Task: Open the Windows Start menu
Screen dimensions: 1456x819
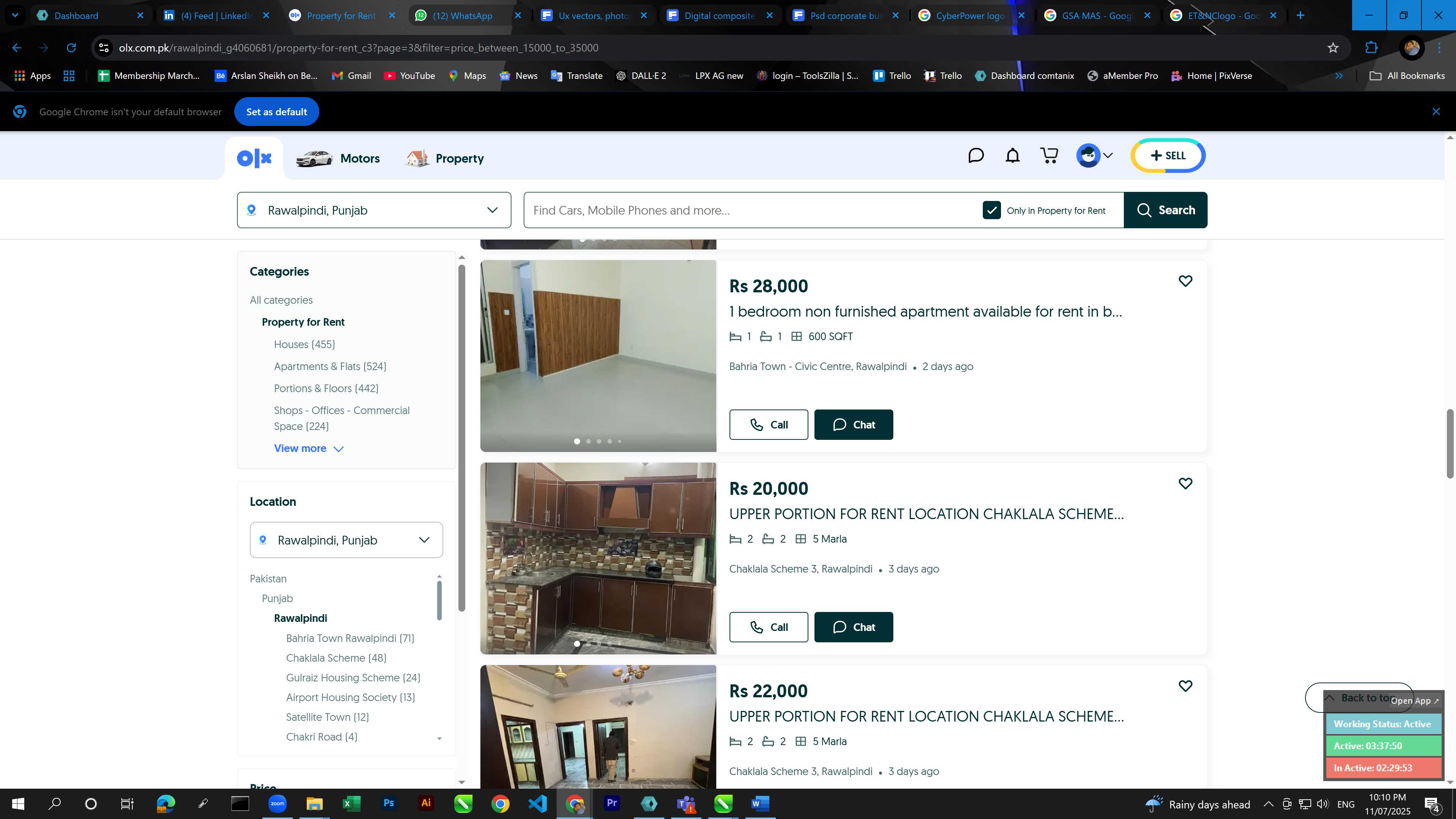Action: [18, 804]
